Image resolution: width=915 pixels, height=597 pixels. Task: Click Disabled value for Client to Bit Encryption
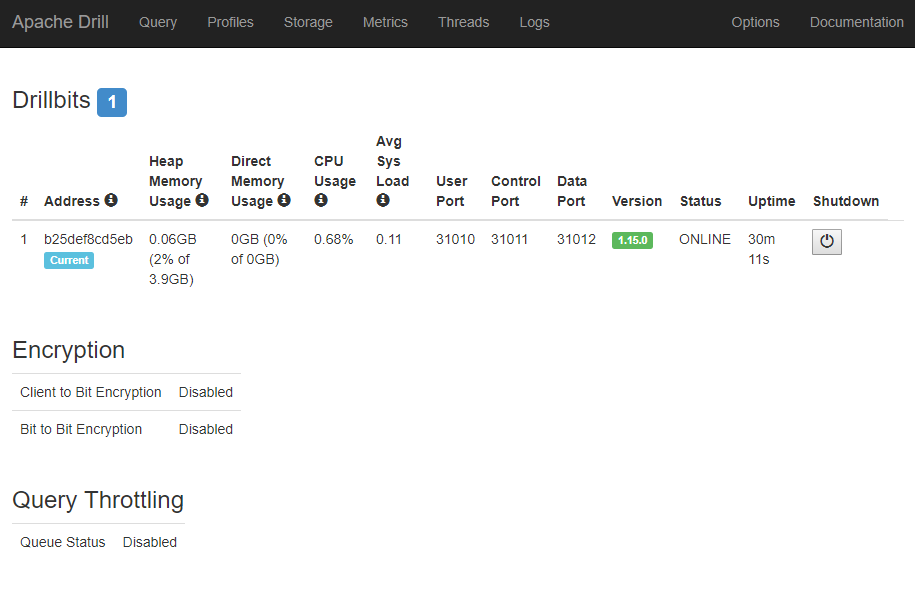205,392
